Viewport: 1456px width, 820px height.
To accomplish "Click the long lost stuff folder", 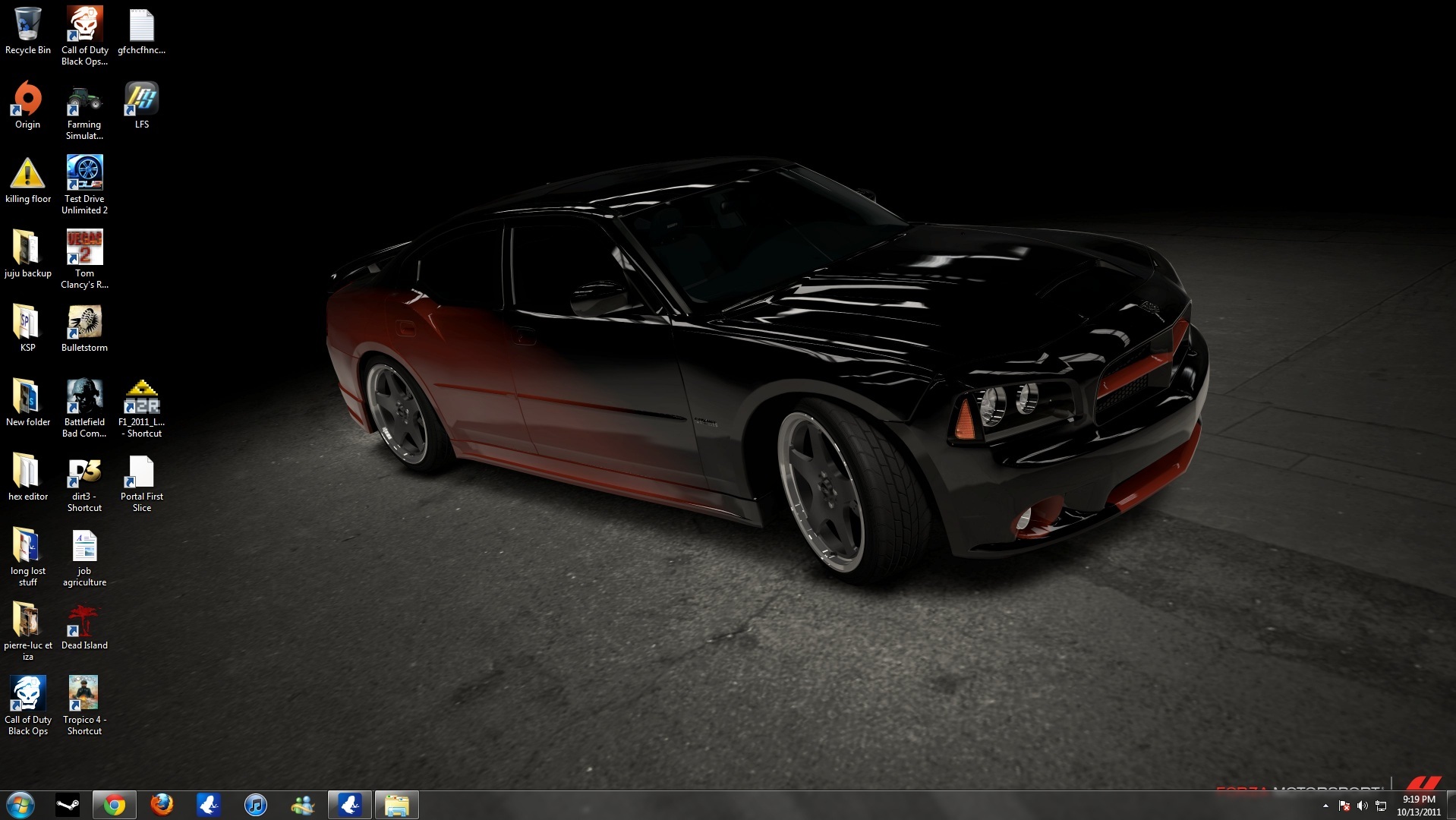I will point(27,557).
